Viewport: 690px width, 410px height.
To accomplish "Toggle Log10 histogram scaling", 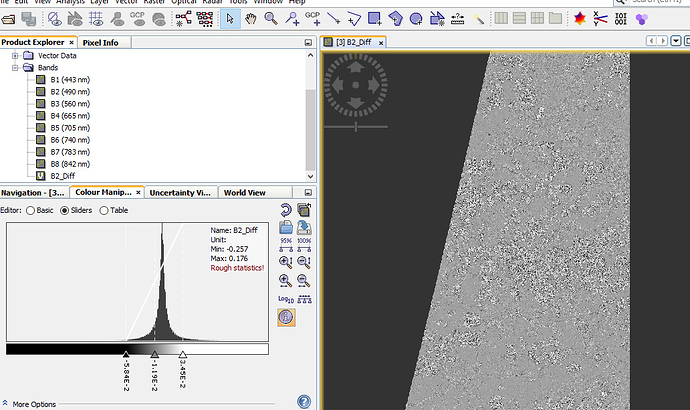I will pyautogui.click(x=286, y=299).
